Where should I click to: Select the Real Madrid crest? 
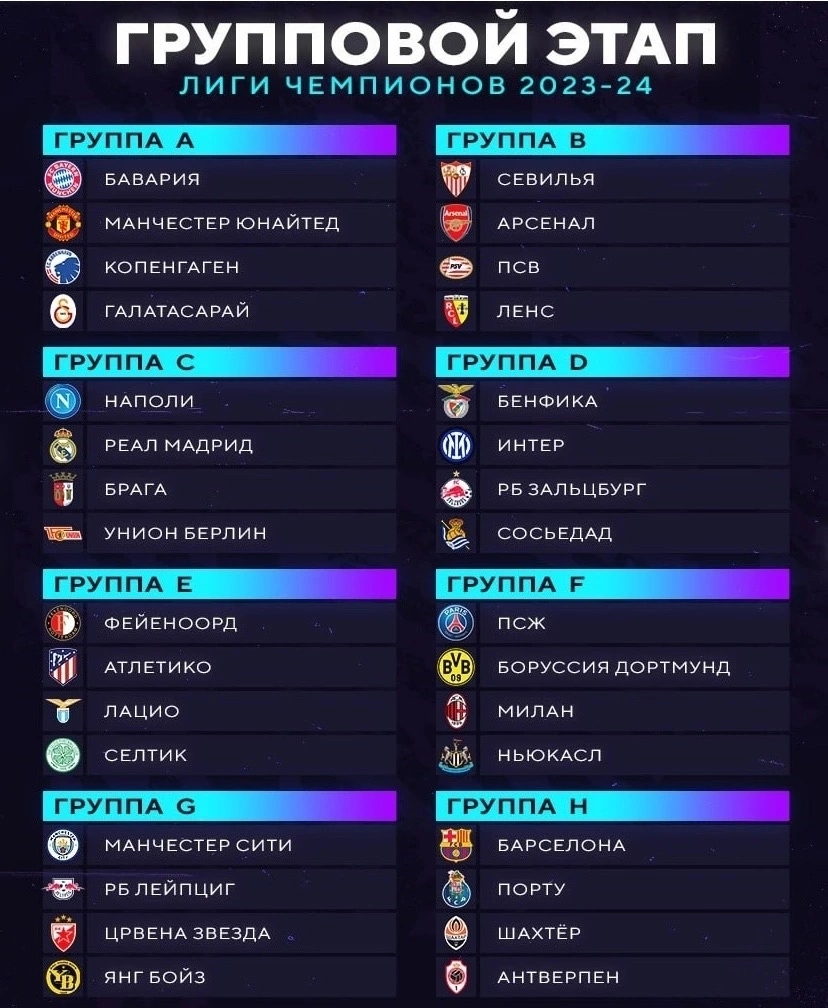(63, 445)
